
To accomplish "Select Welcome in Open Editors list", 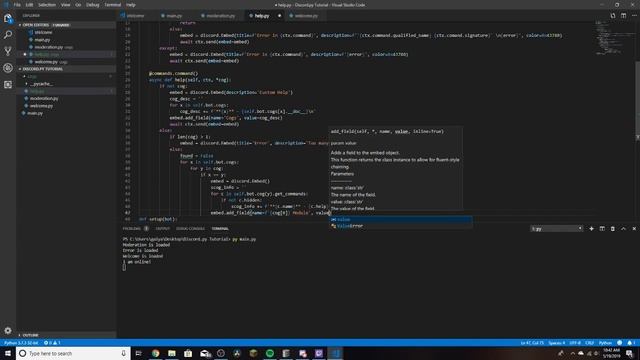I will (x=43, y=32).
